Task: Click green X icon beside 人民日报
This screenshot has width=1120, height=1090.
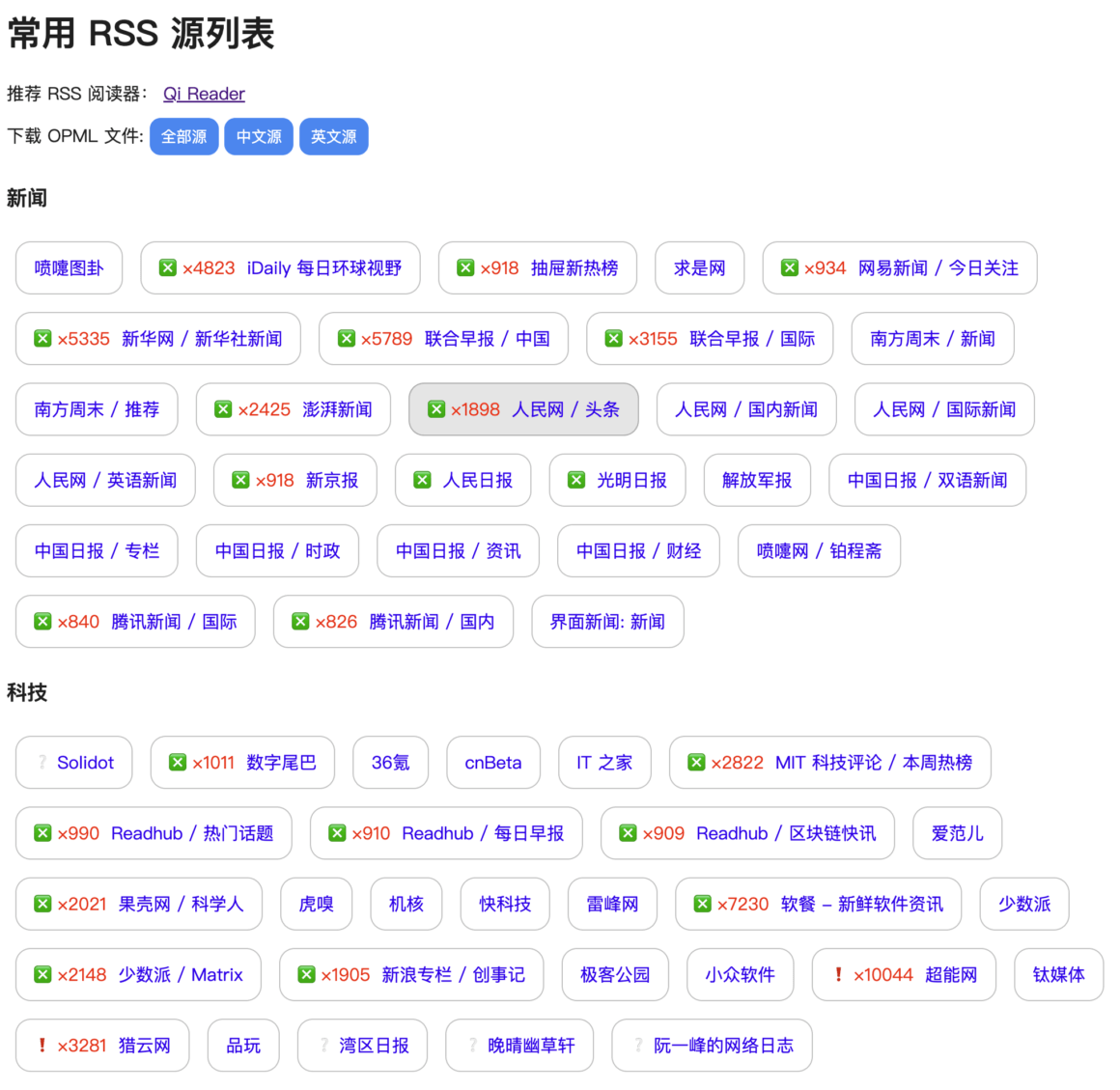Action: click(422, 480)
